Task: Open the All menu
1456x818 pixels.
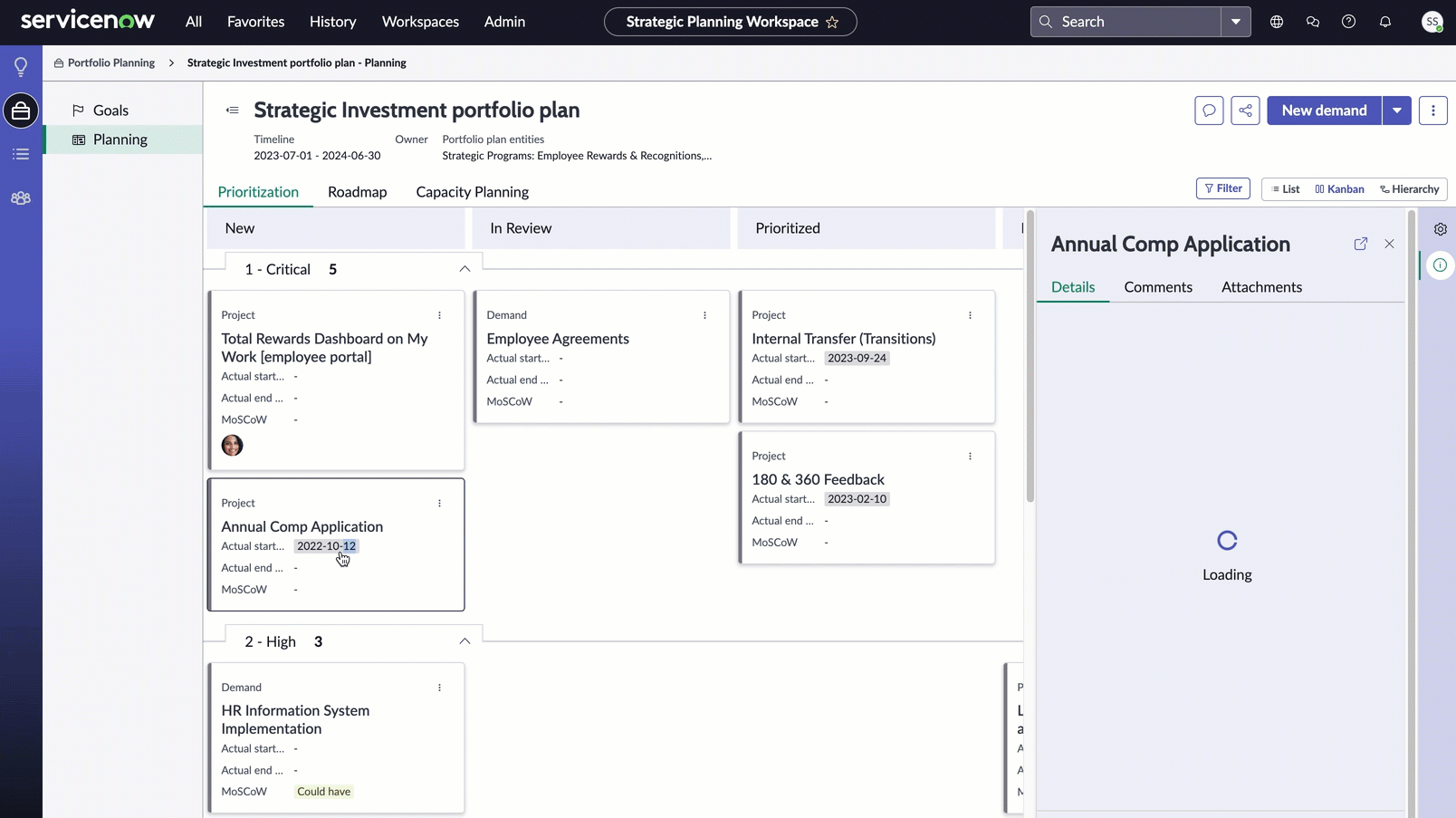Action: click(x=194, y=22)
